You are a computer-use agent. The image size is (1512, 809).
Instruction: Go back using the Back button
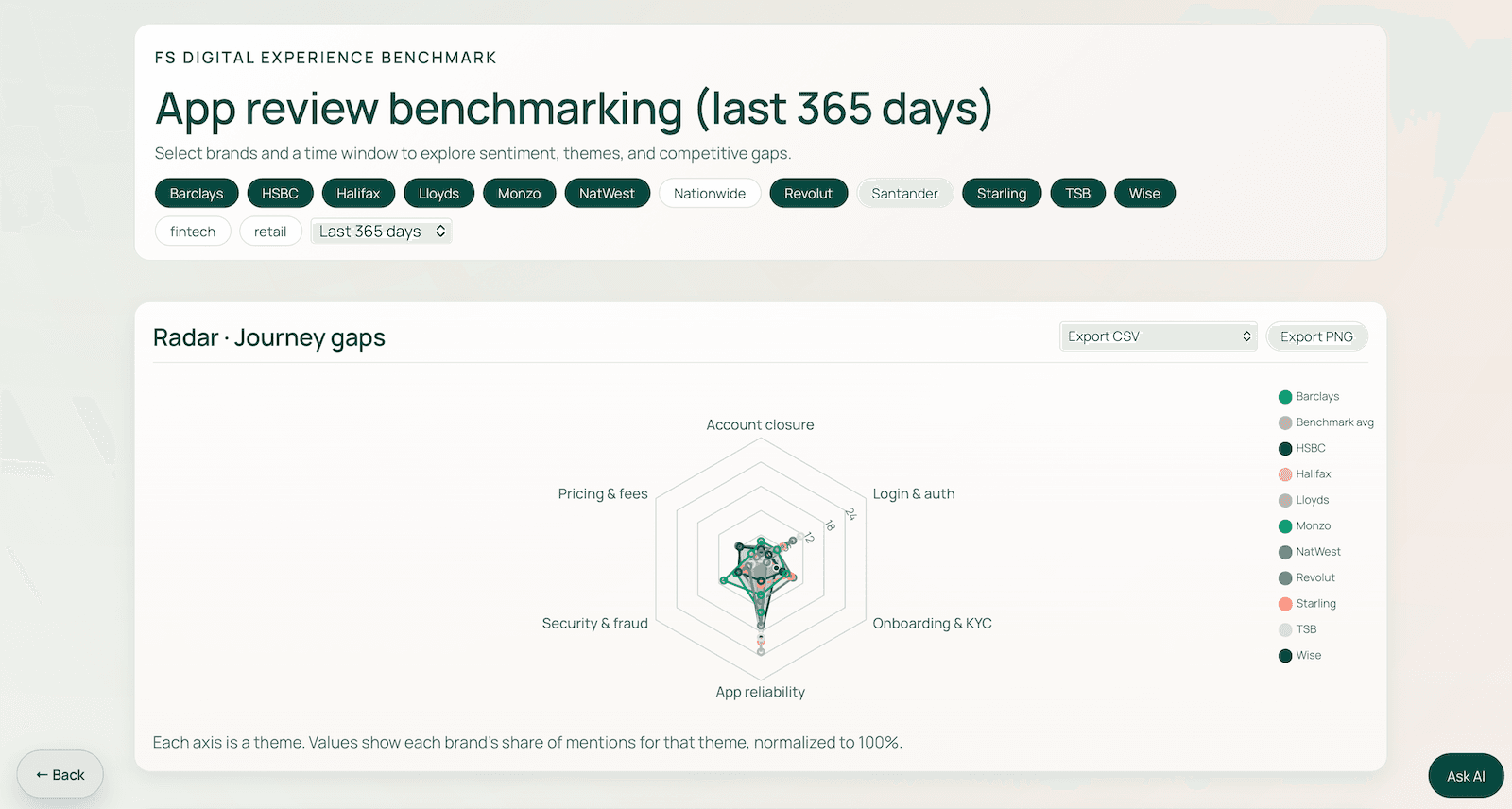click(60, 775)
